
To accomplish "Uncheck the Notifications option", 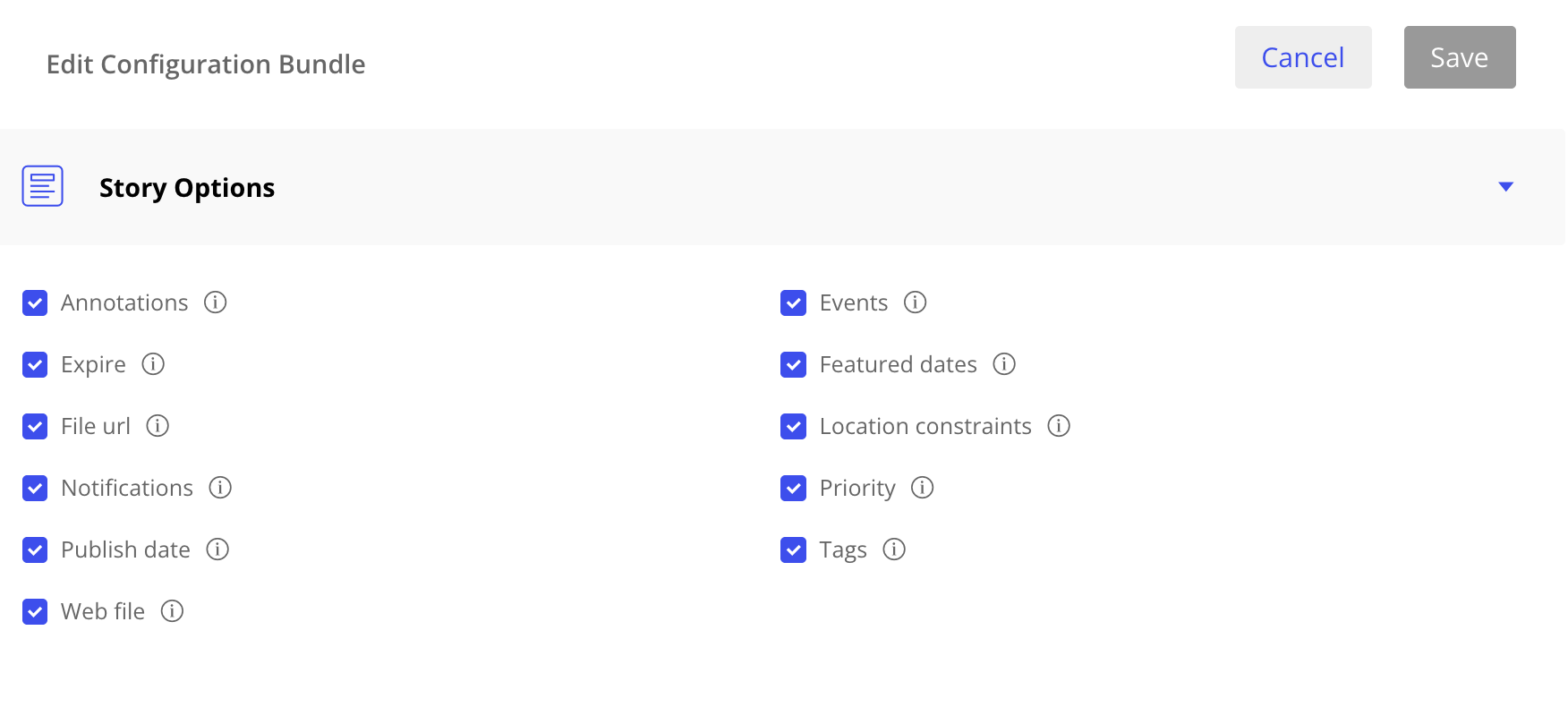I will point(35,489).
